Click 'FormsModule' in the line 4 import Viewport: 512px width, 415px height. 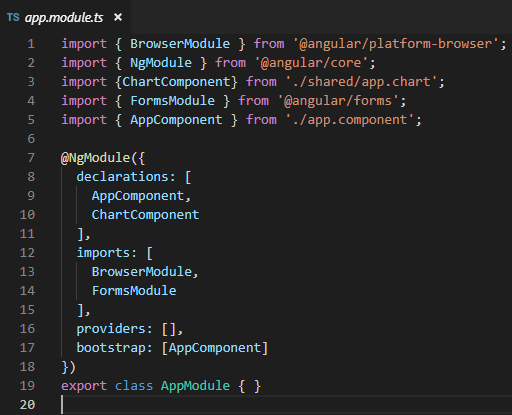[172, 101]
